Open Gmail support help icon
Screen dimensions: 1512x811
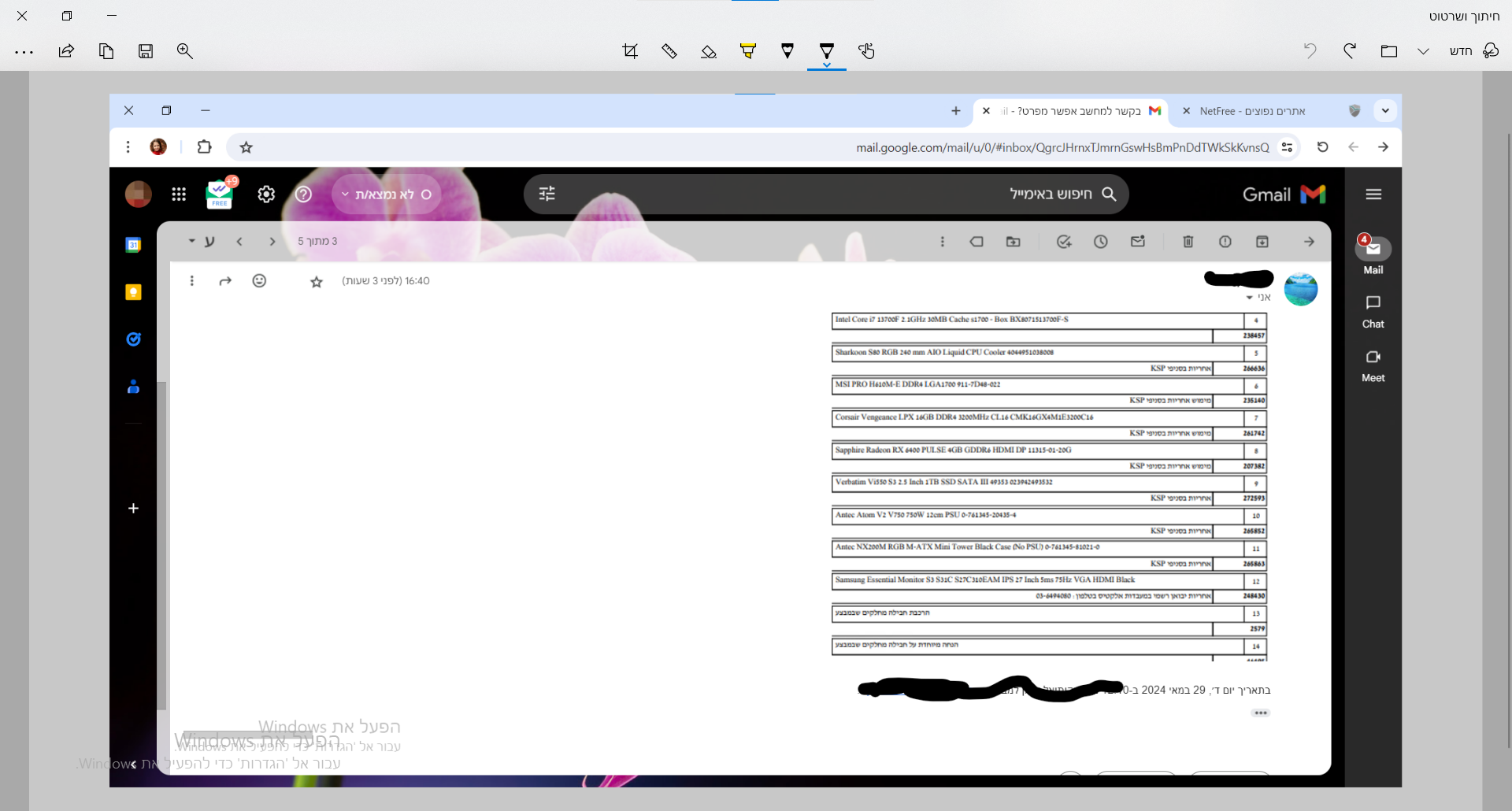(304, 194)
